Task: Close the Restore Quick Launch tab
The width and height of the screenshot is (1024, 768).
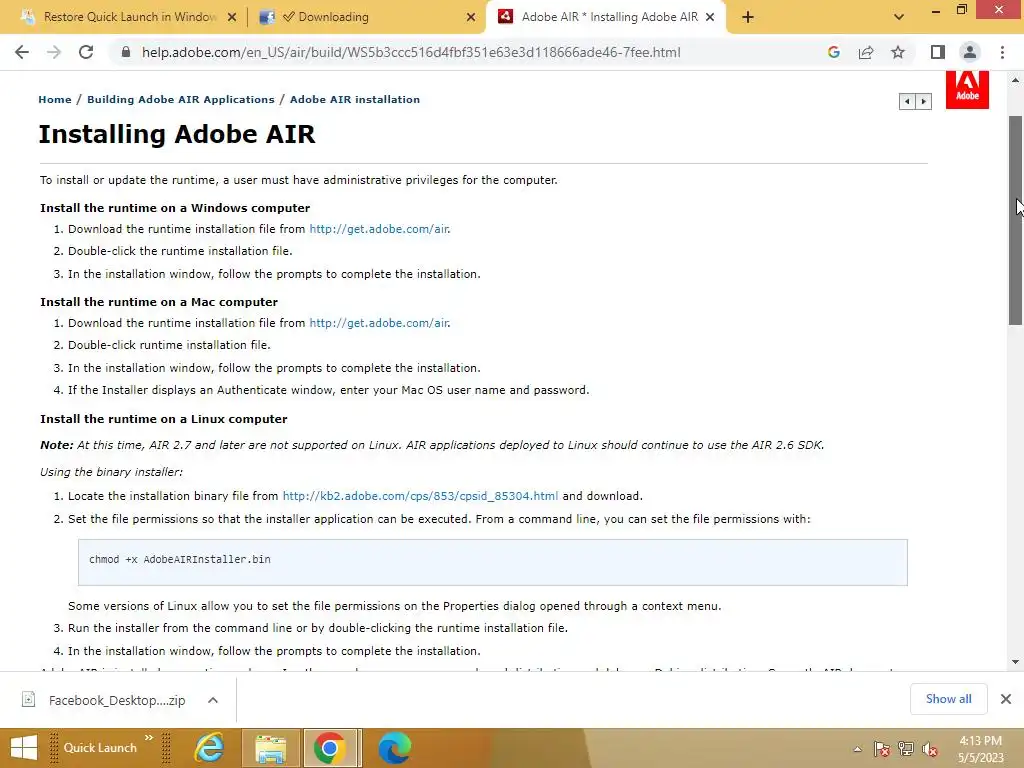Action: 232,18
